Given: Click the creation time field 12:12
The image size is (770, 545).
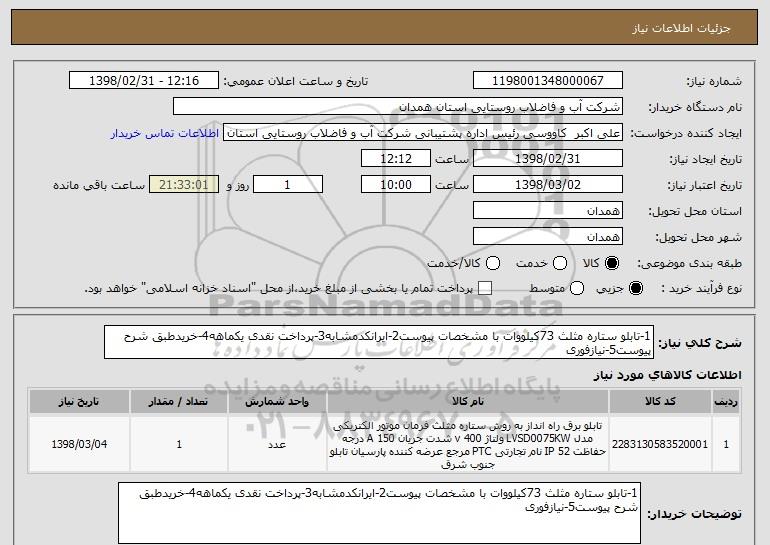Looking at the screenshot, I should click(396, 159).
